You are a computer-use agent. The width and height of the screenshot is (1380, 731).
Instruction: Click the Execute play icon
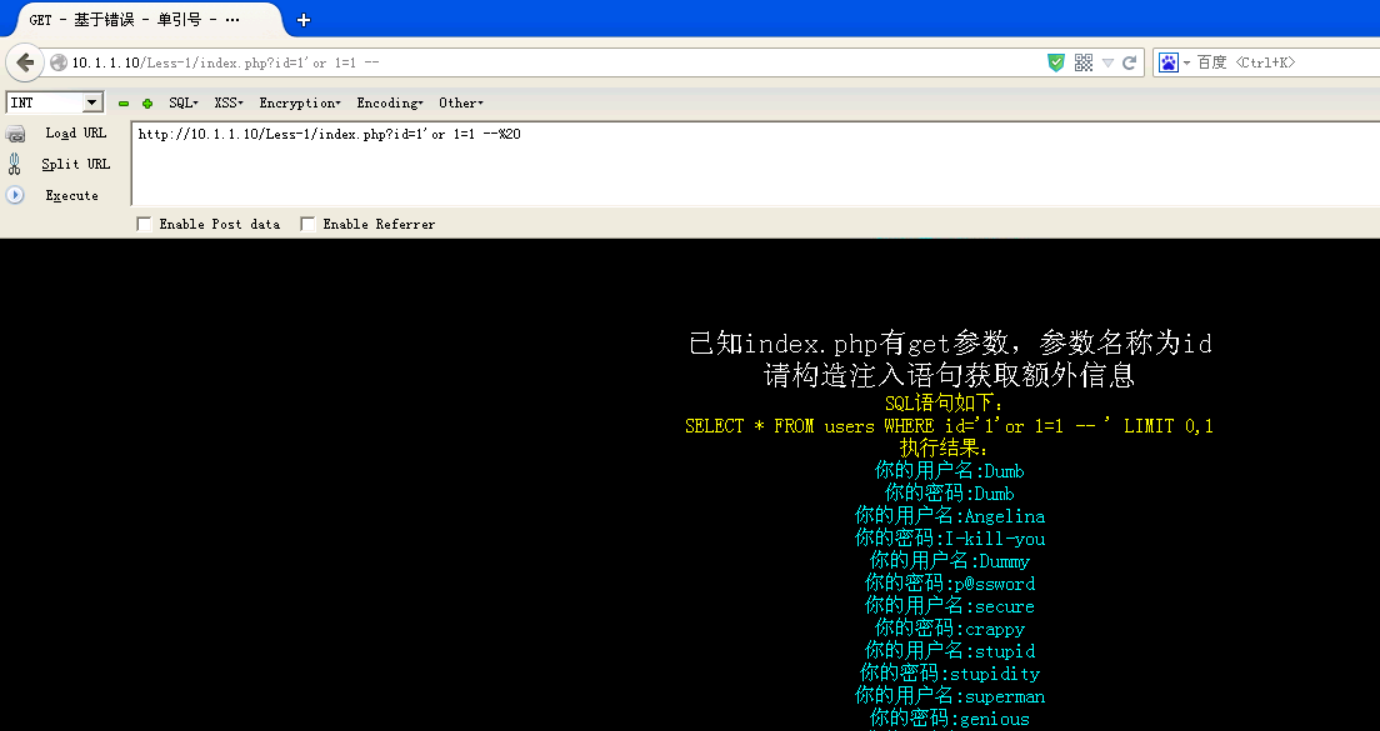15,195
